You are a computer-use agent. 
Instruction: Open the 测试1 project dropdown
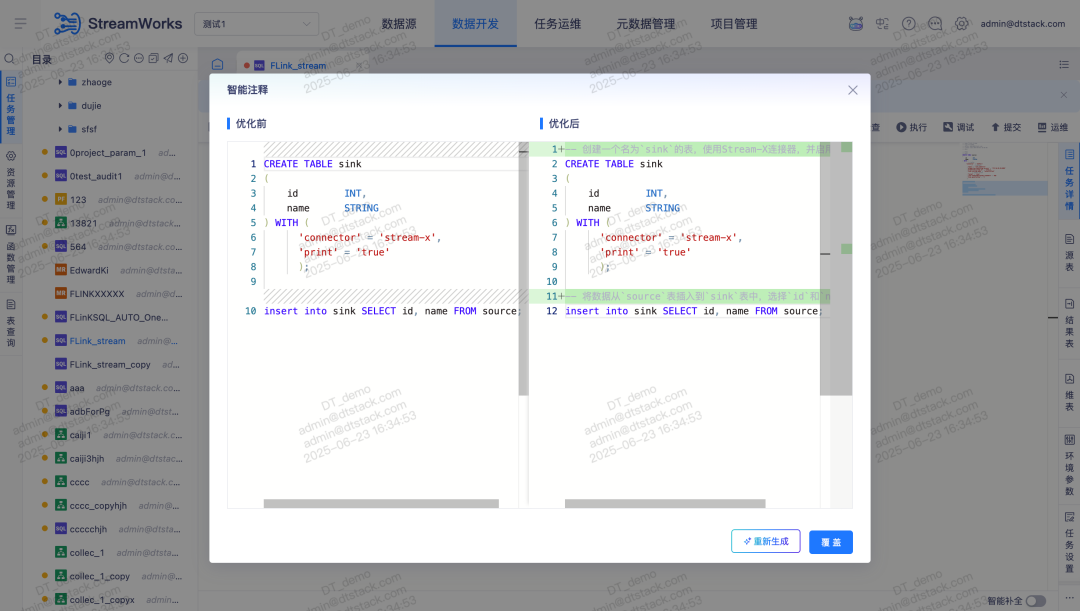tap(256, 24)
